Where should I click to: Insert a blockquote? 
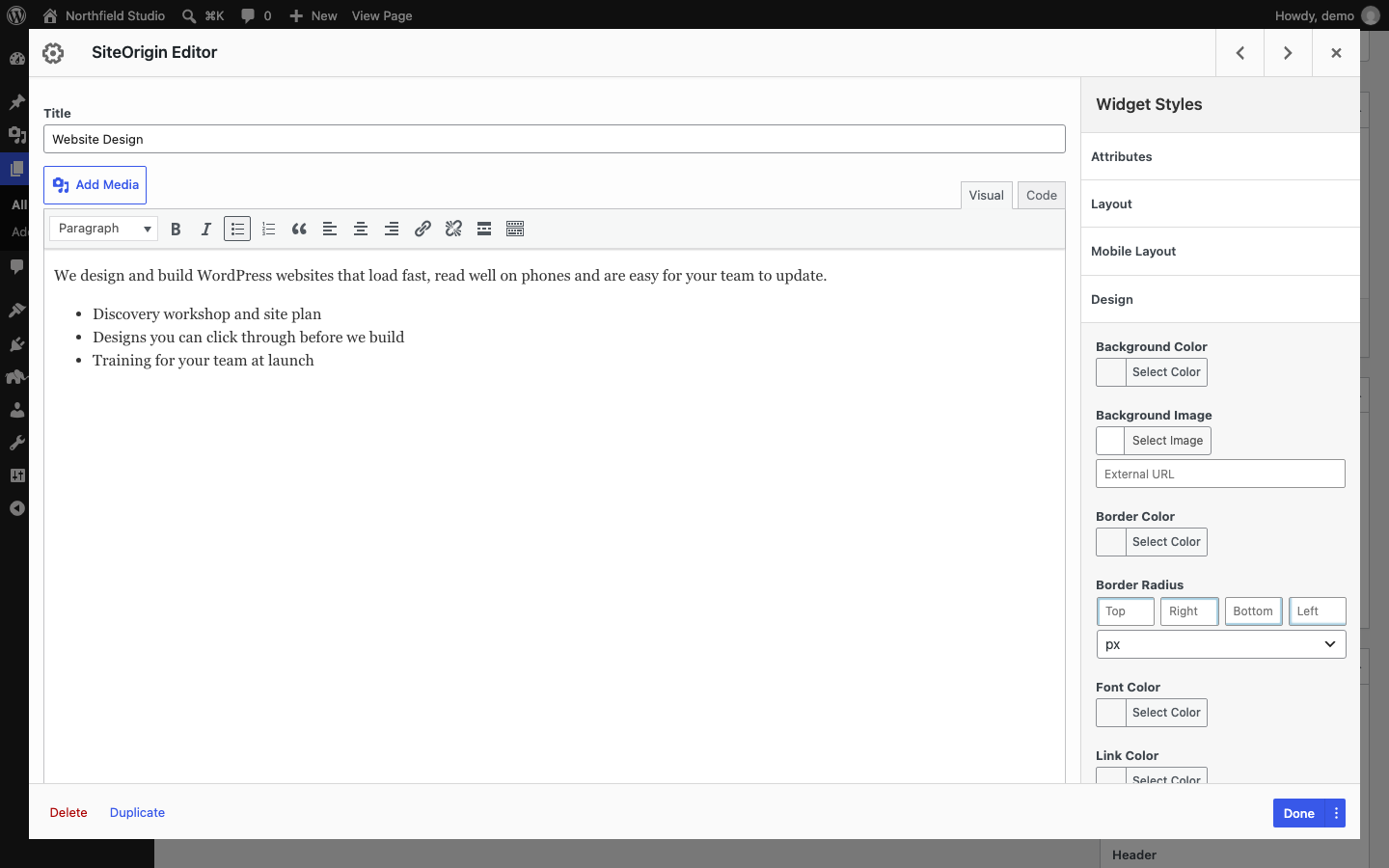pos(299,229)
